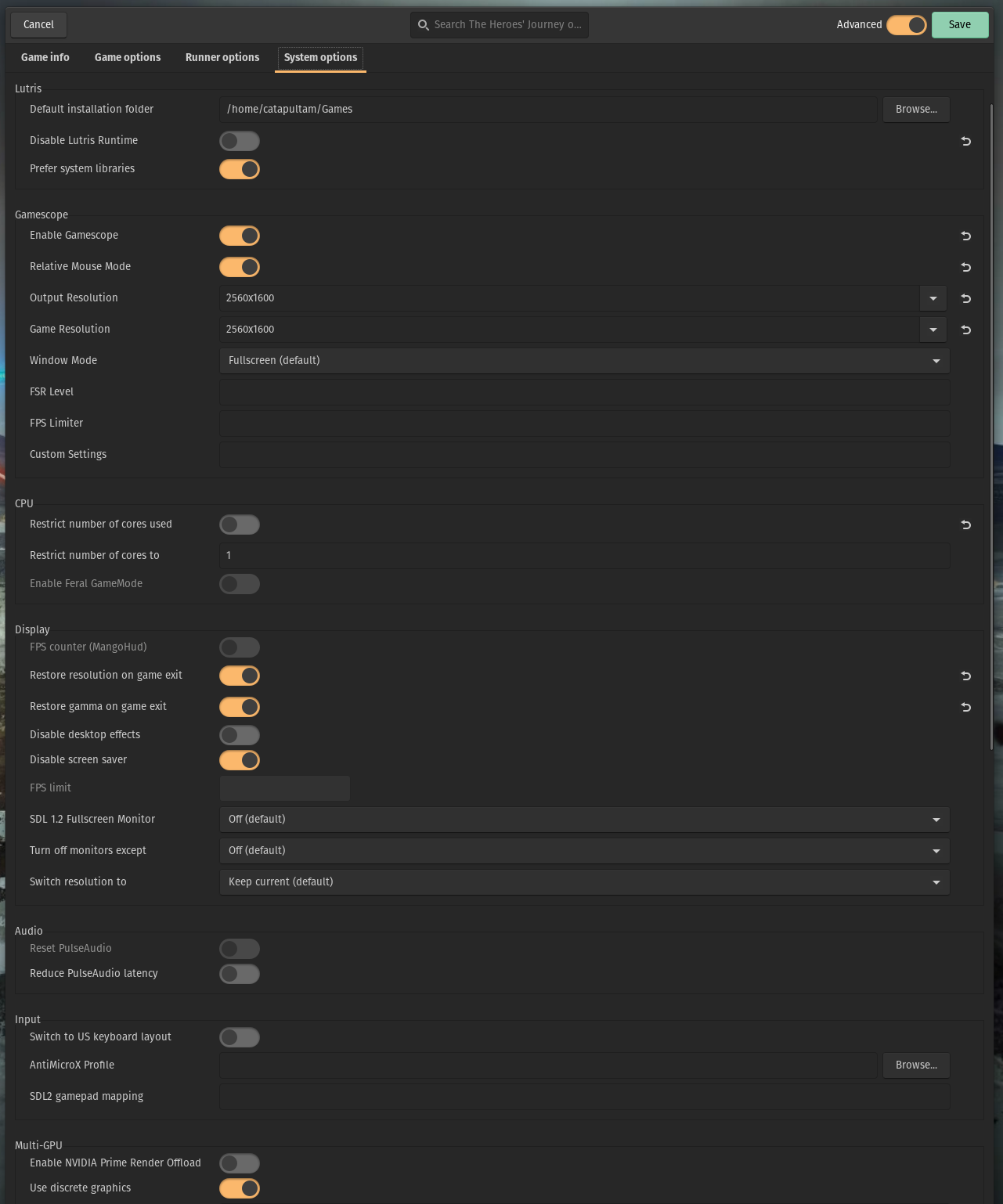Switch to Runner options tab
This screenshot has width=1003, height=1204.
[x=222, y=58]
